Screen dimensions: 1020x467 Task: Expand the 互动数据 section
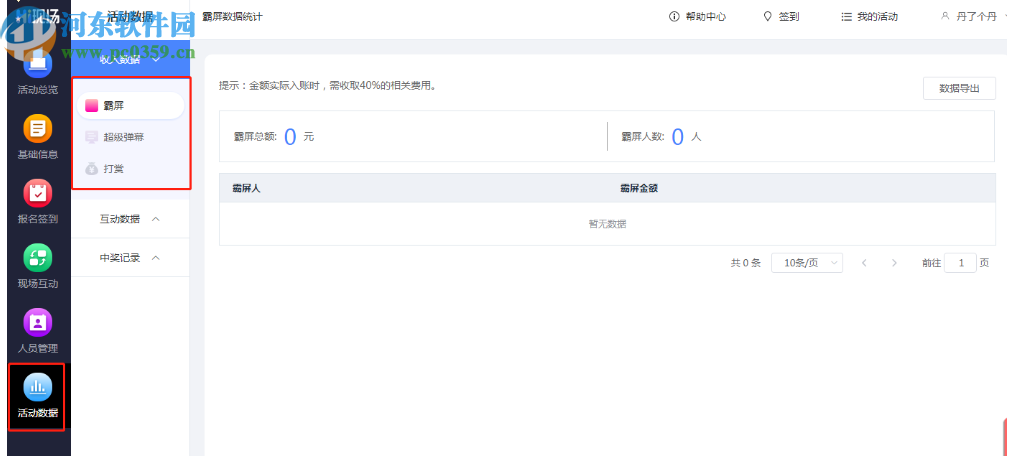click(130, 219)
